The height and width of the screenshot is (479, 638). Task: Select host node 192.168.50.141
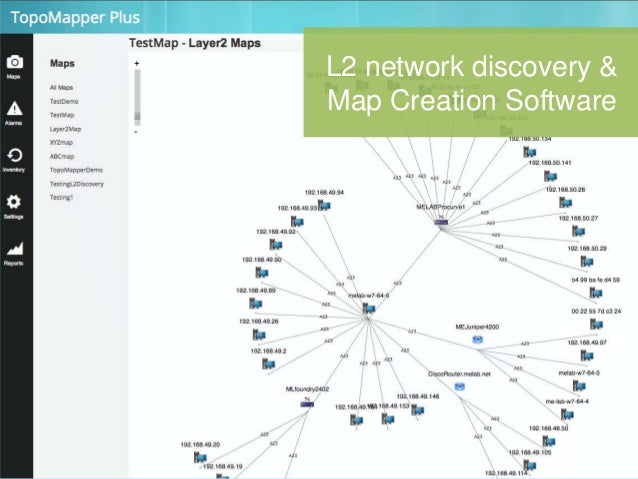coord(551,176)
